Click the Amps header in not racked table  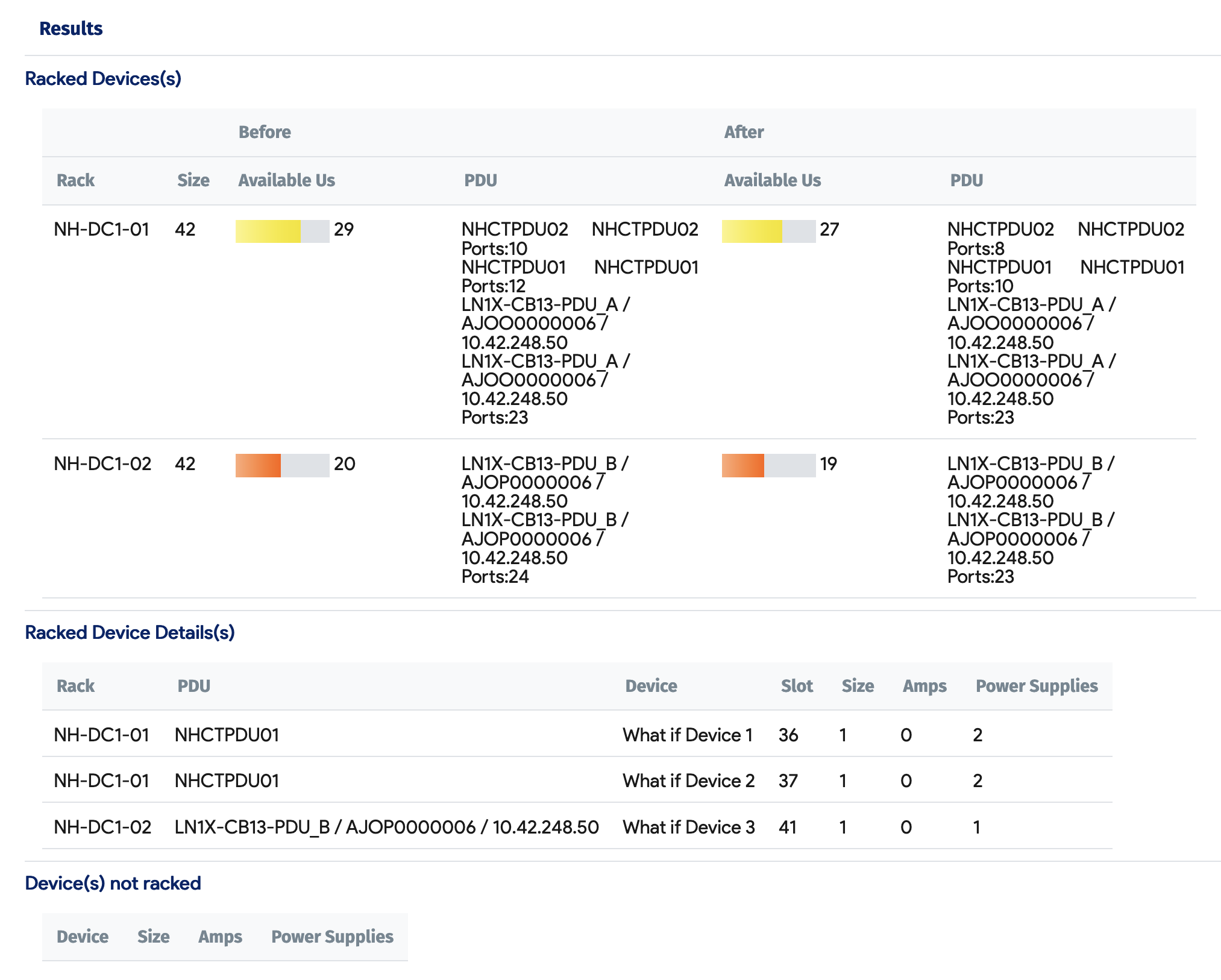point(220,937)
